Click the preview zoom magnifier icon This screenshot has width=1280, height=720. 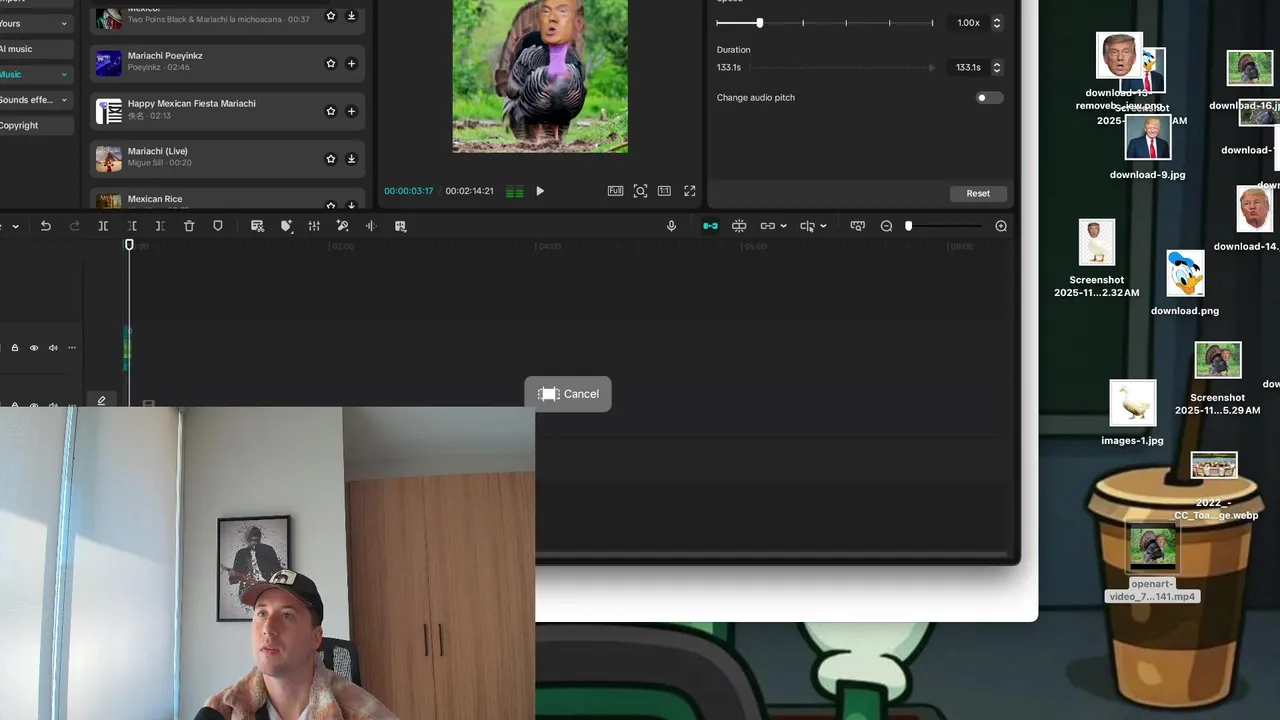tap(640, 191)
